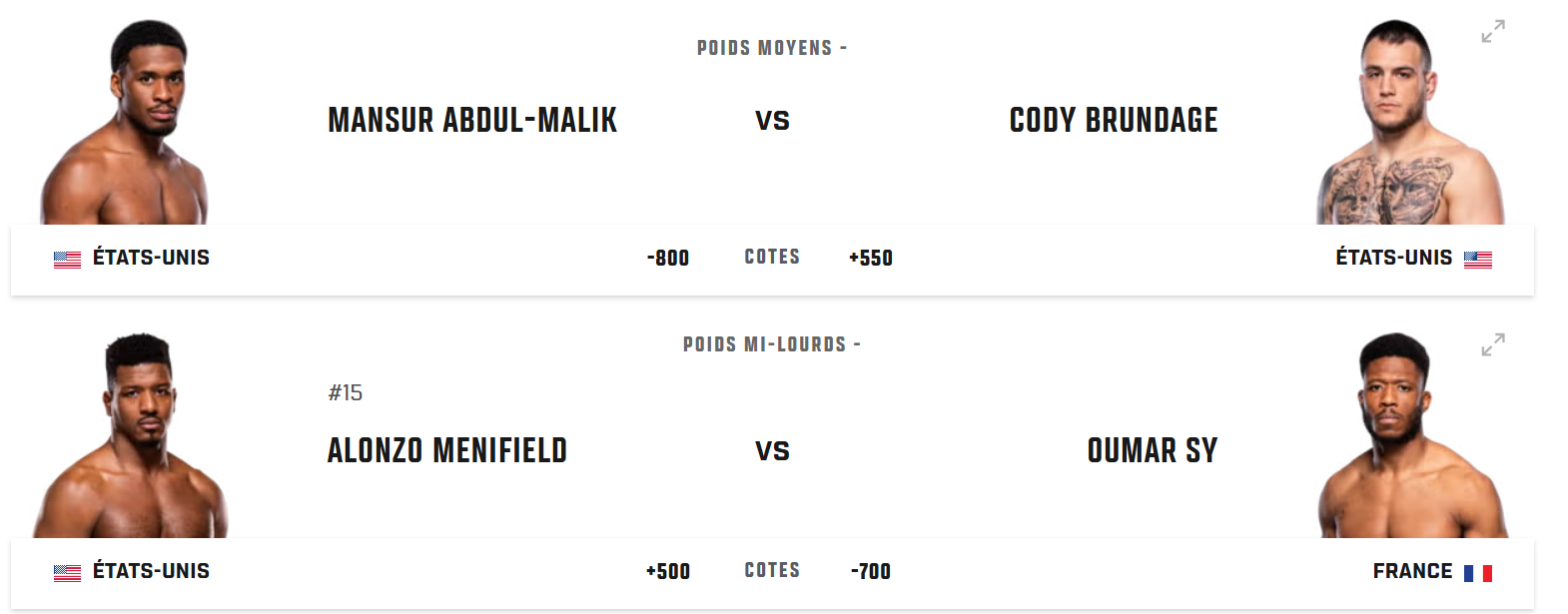The width and height of the screenshot is (1568, 614).
Task: Click the #15 ranking next to Menifield
Action: pyautogui.click(x=346, y=393)
